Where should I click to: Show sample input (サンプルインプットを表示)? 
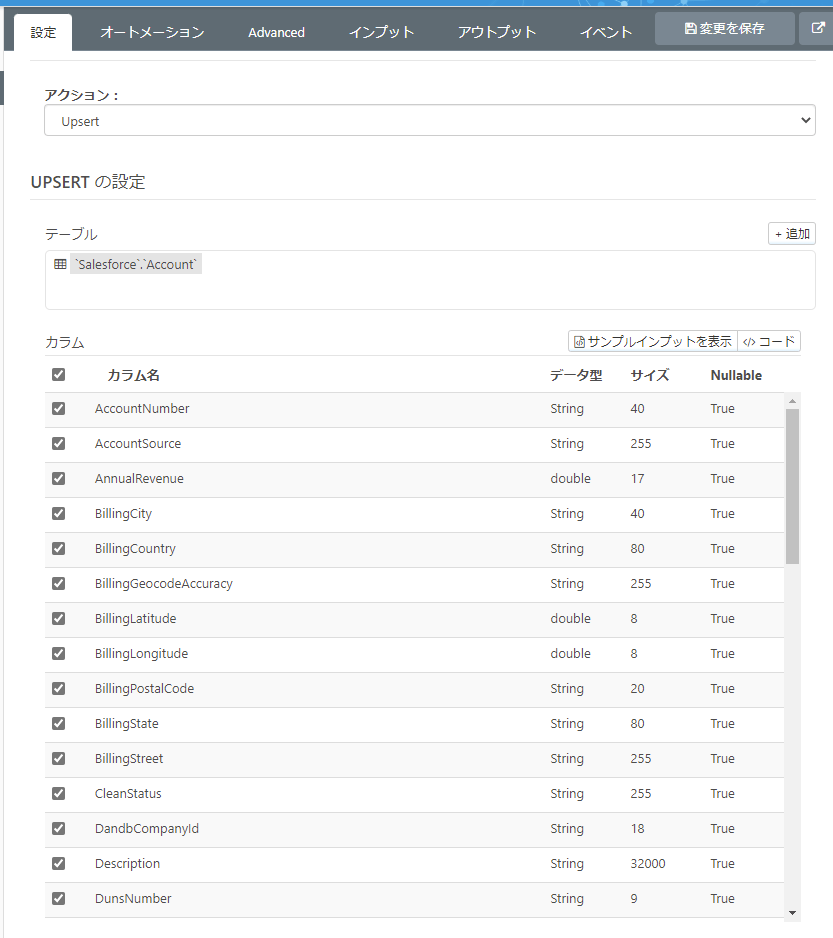coord(652,342)
